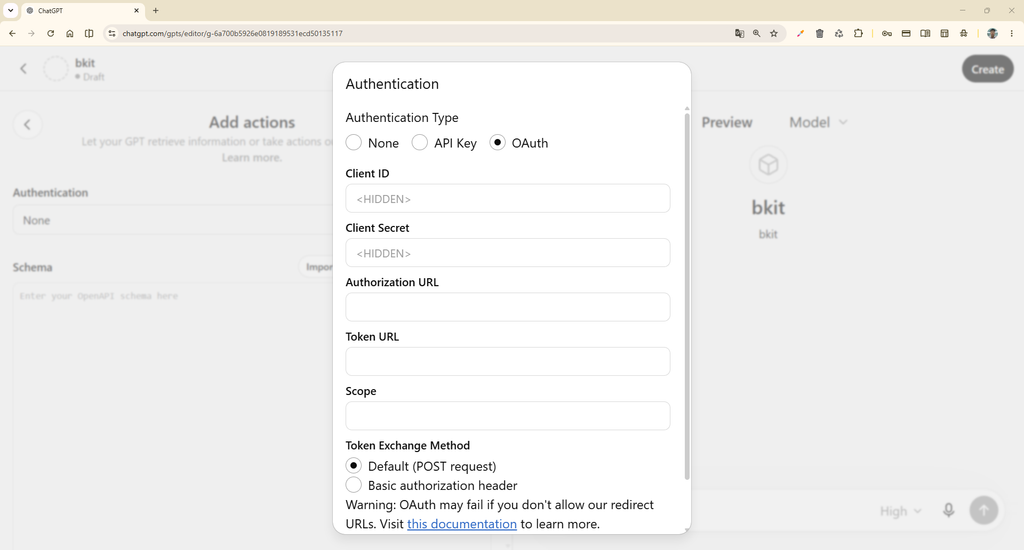Open the password key icon
Screen dimensions: 1024x550
[887, 33]
